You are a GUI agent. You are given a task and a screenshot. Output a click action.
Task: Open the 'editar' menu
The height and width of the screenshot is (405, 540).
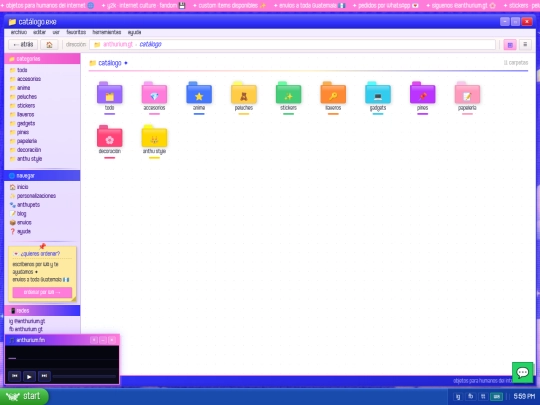click(x=40, y=32)
